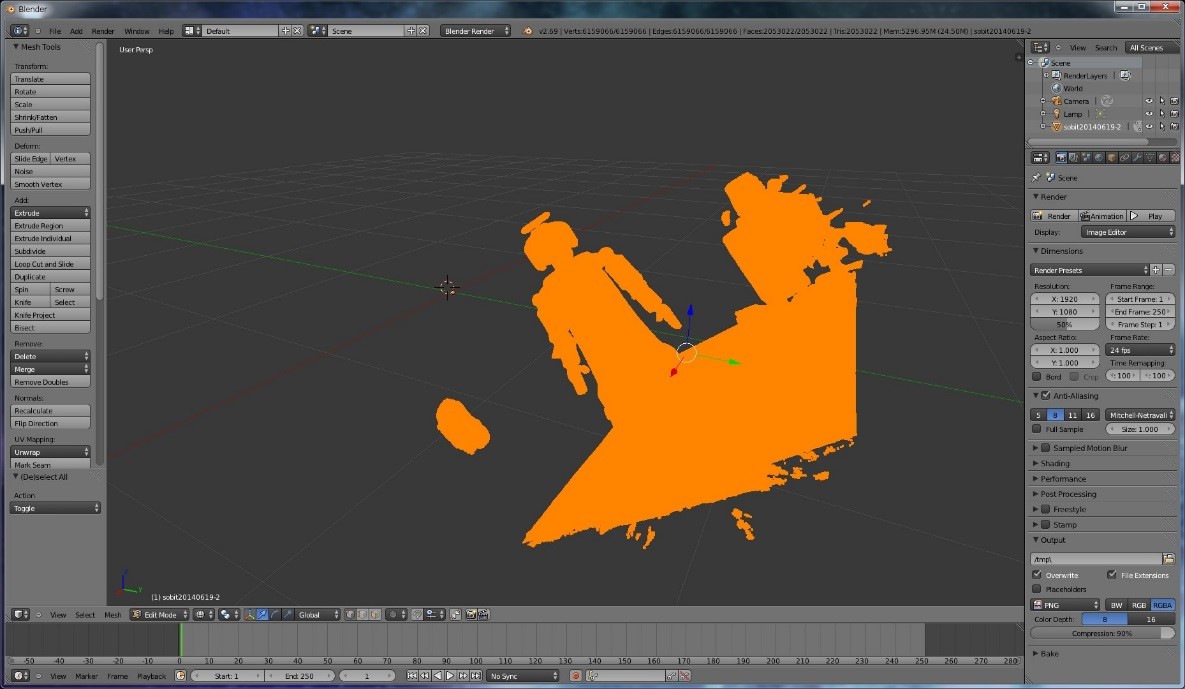Viewport: 1185px width, 689px height.
Task: Click the timeline record button icon
Action: click(575, 676)
